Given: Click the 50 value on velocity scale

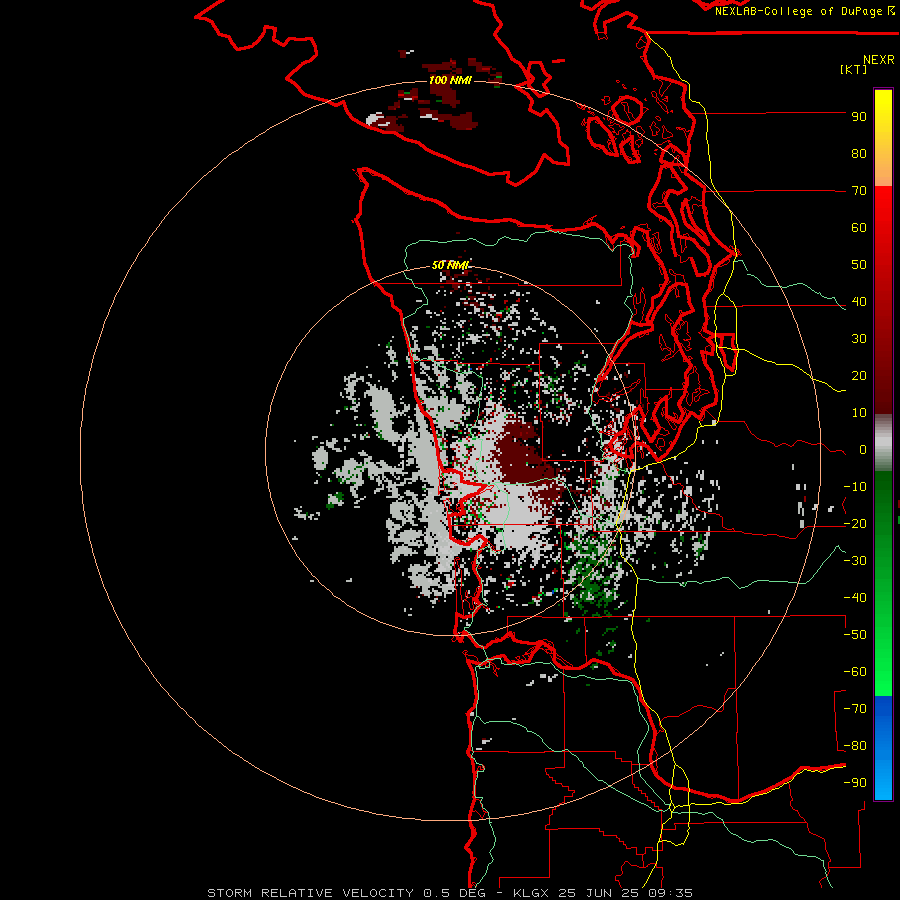Looking at the screenshot, I should coord(859,265).
